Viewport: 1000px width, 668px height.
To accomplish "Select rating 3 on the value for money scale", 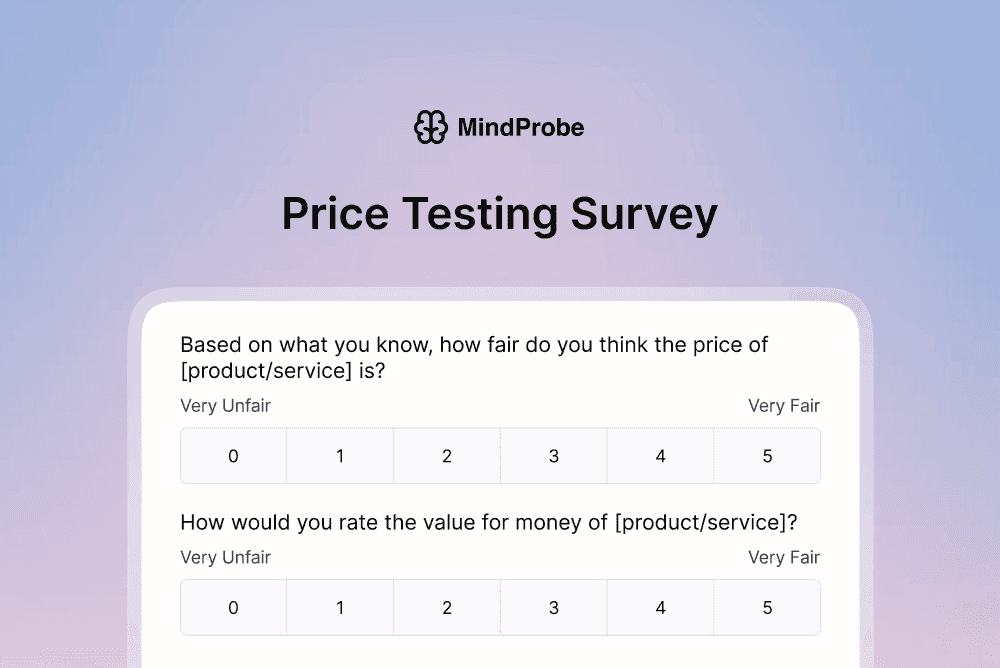I will (553, 607).
